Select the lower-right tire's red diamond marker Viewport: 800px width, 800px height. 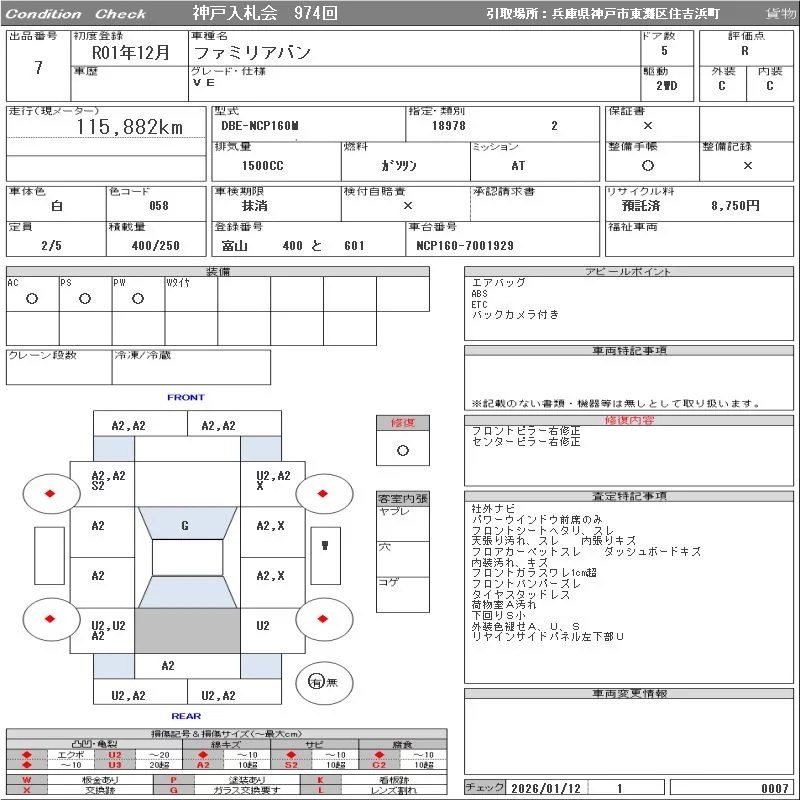(x=325, y=619)
